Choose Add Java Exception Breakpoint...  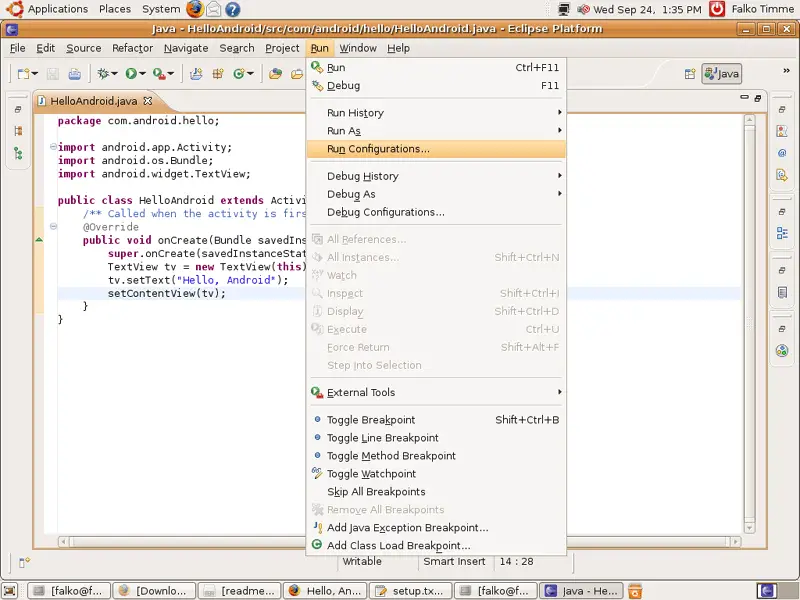click(436, 528)
